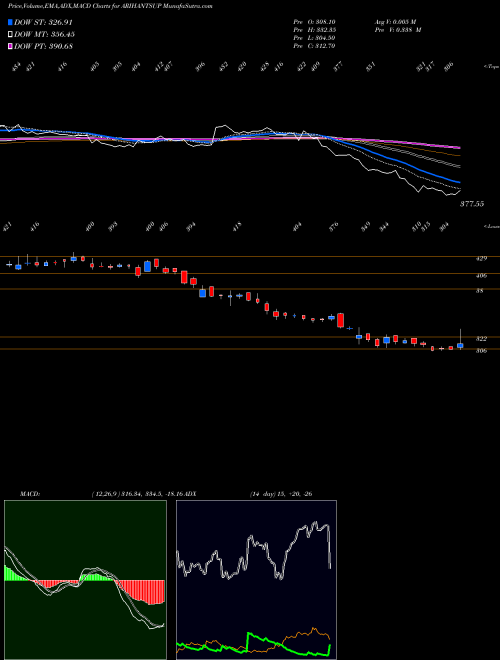This screenshot has width=500, height=660.
Task: Click the MACD: heading label
Action: [x=30, y=494]
